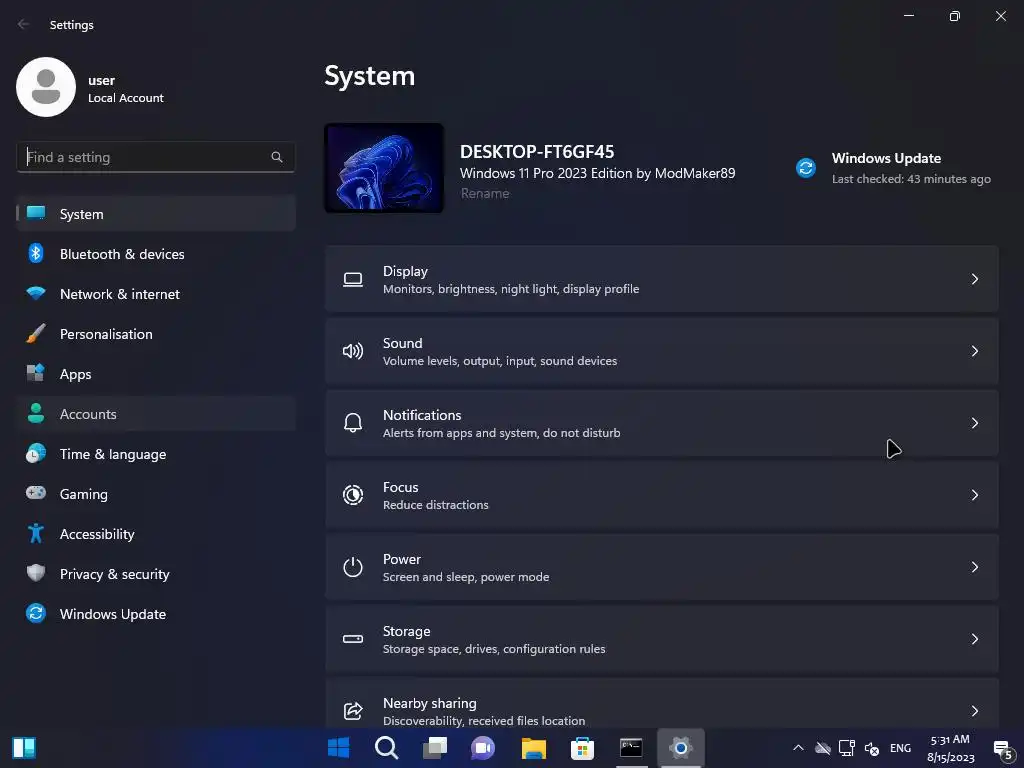This screenshot has width=1024, height=768.
Task: Click the Notifications bell icon
Action: [353, 423]
